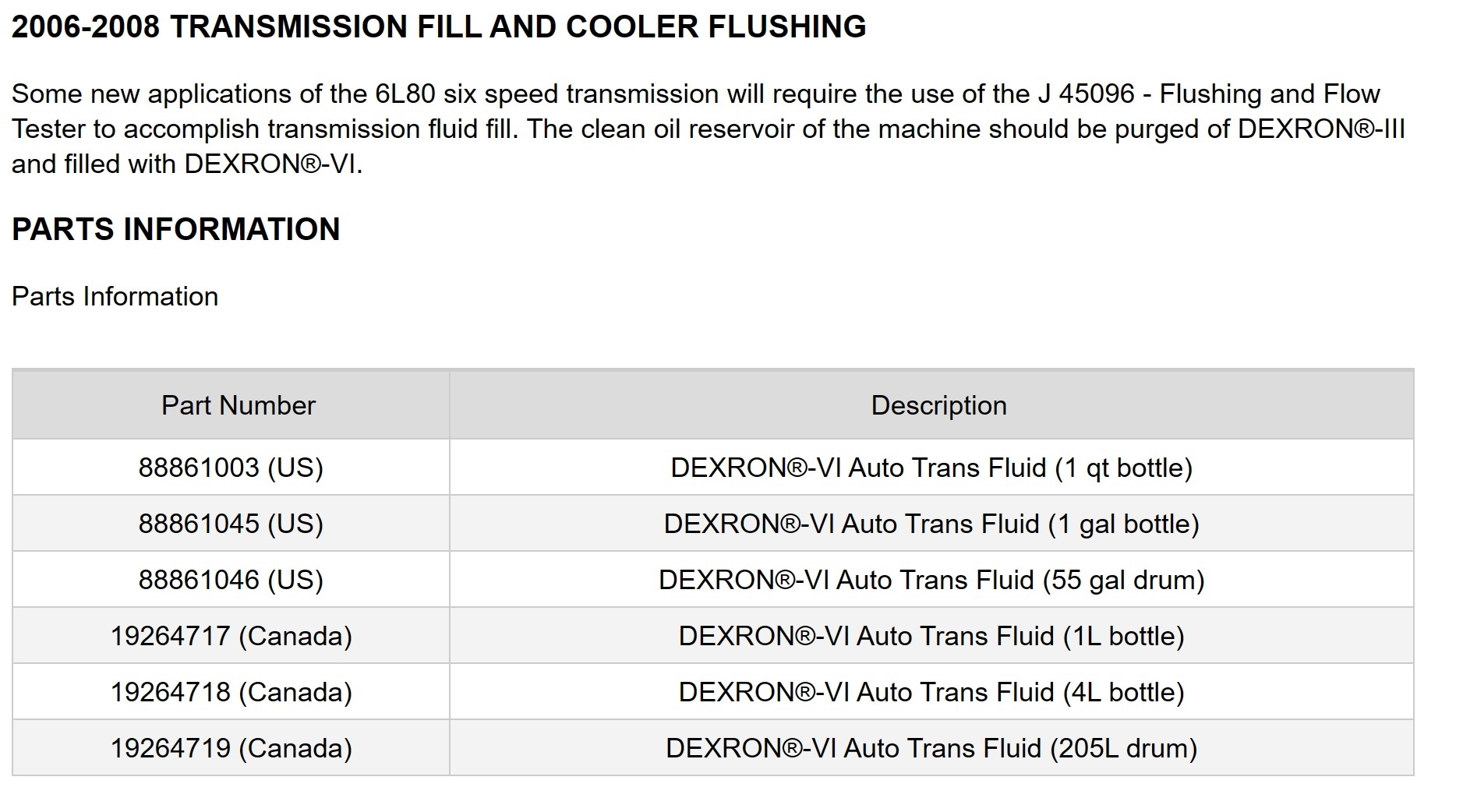This screenshot has width=1463, height=812.
Task: Click the DEXRON®-III text in the paragraph
Action: pyautogui.click(x=1321, y=129)
